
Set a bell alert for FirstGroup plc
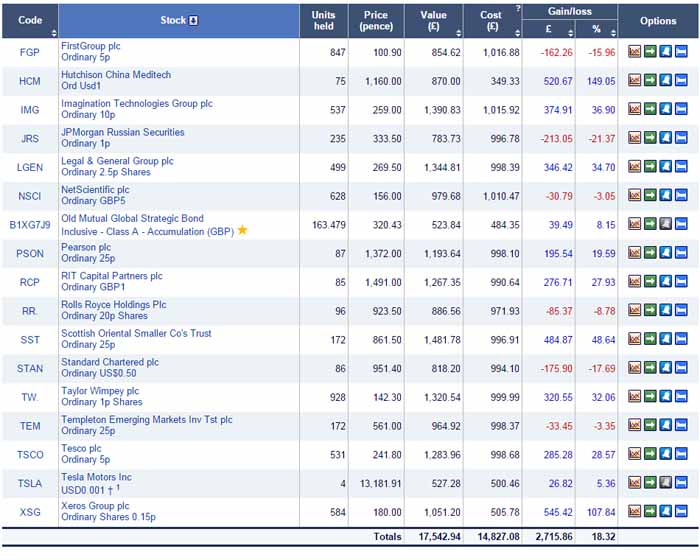pyautogui.click(x=666, y=51)
